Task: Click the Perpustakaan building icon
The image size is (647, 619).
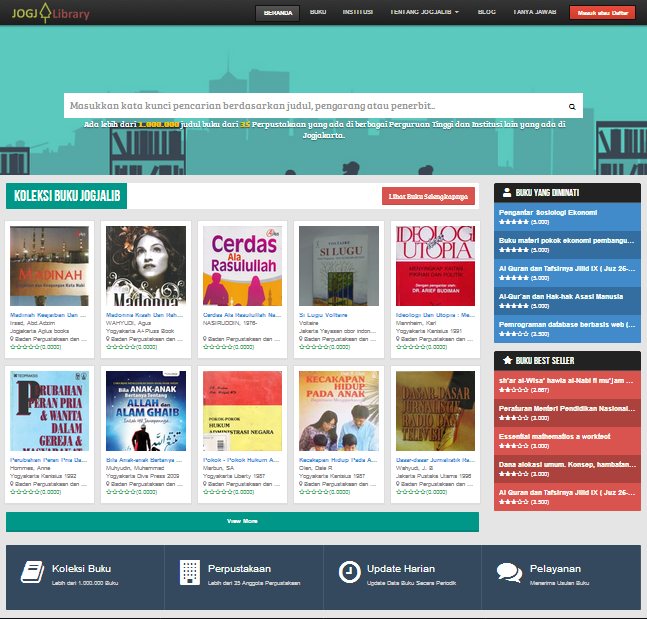Action: click(x=189, y=571)
